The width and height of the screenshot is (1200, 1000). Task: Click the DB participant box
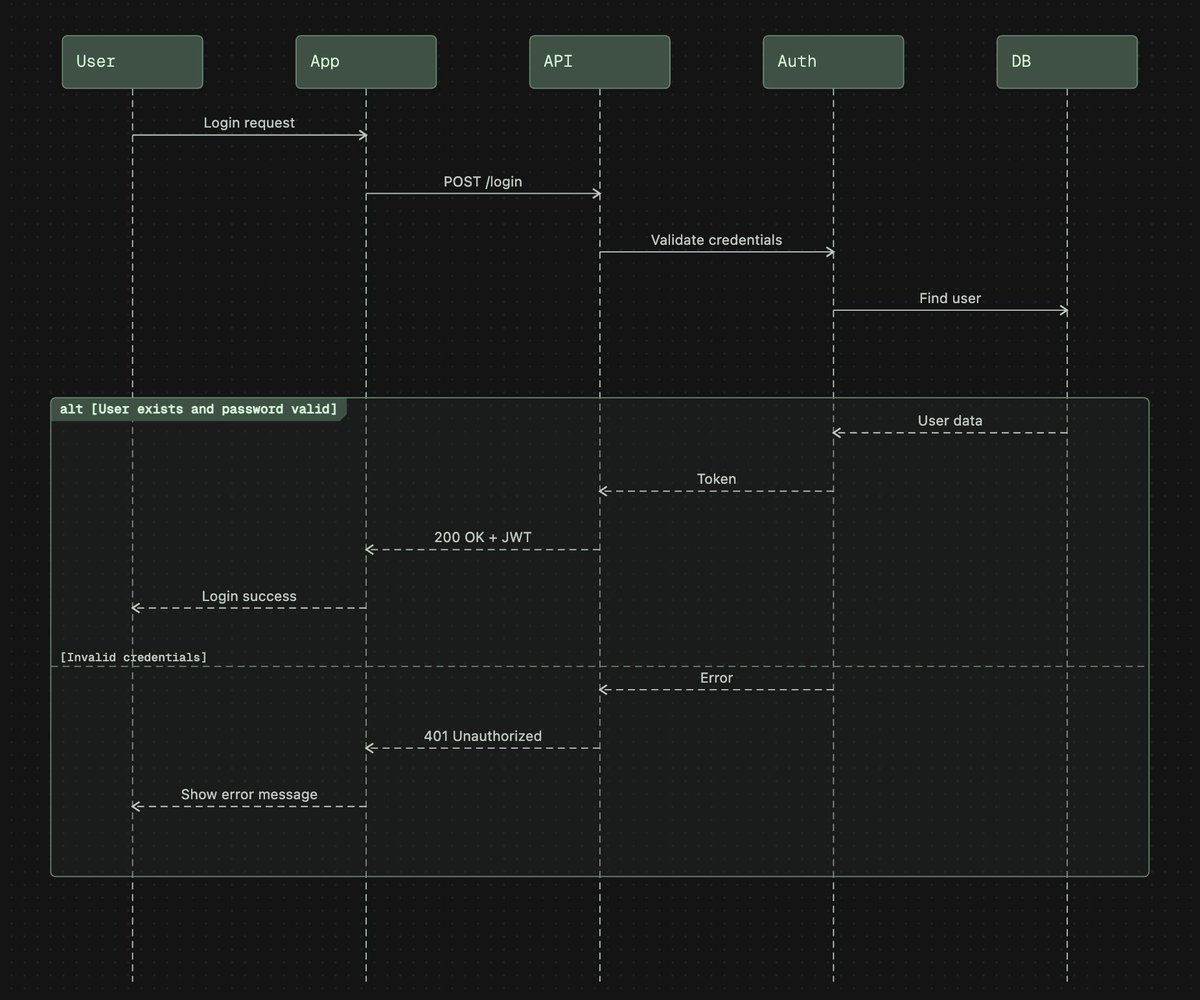1067,61
